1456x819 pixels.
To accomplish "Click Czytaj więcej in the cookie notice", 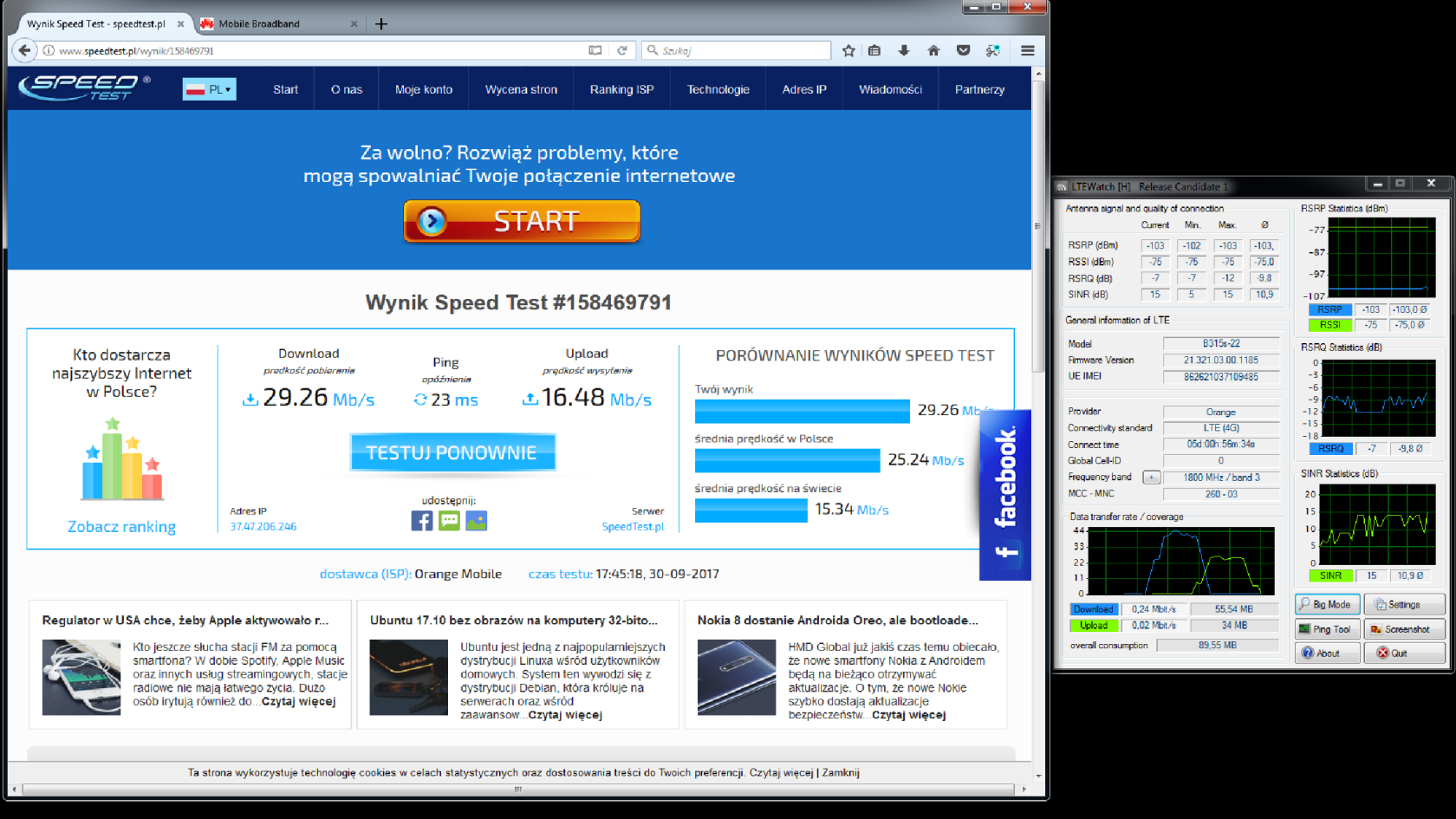I will click(x=782, y=773).
